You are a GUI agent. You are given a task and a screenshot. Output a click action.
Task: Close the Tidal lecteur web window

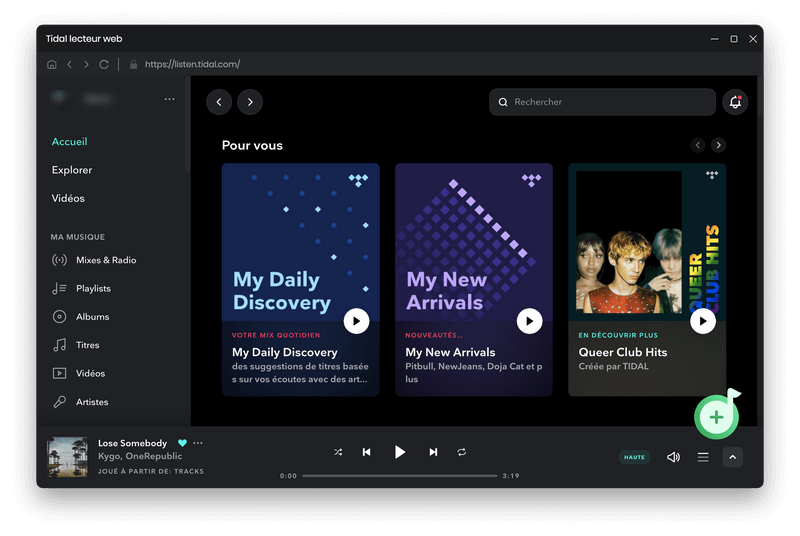pyautogui.click(x=753, y=39)
